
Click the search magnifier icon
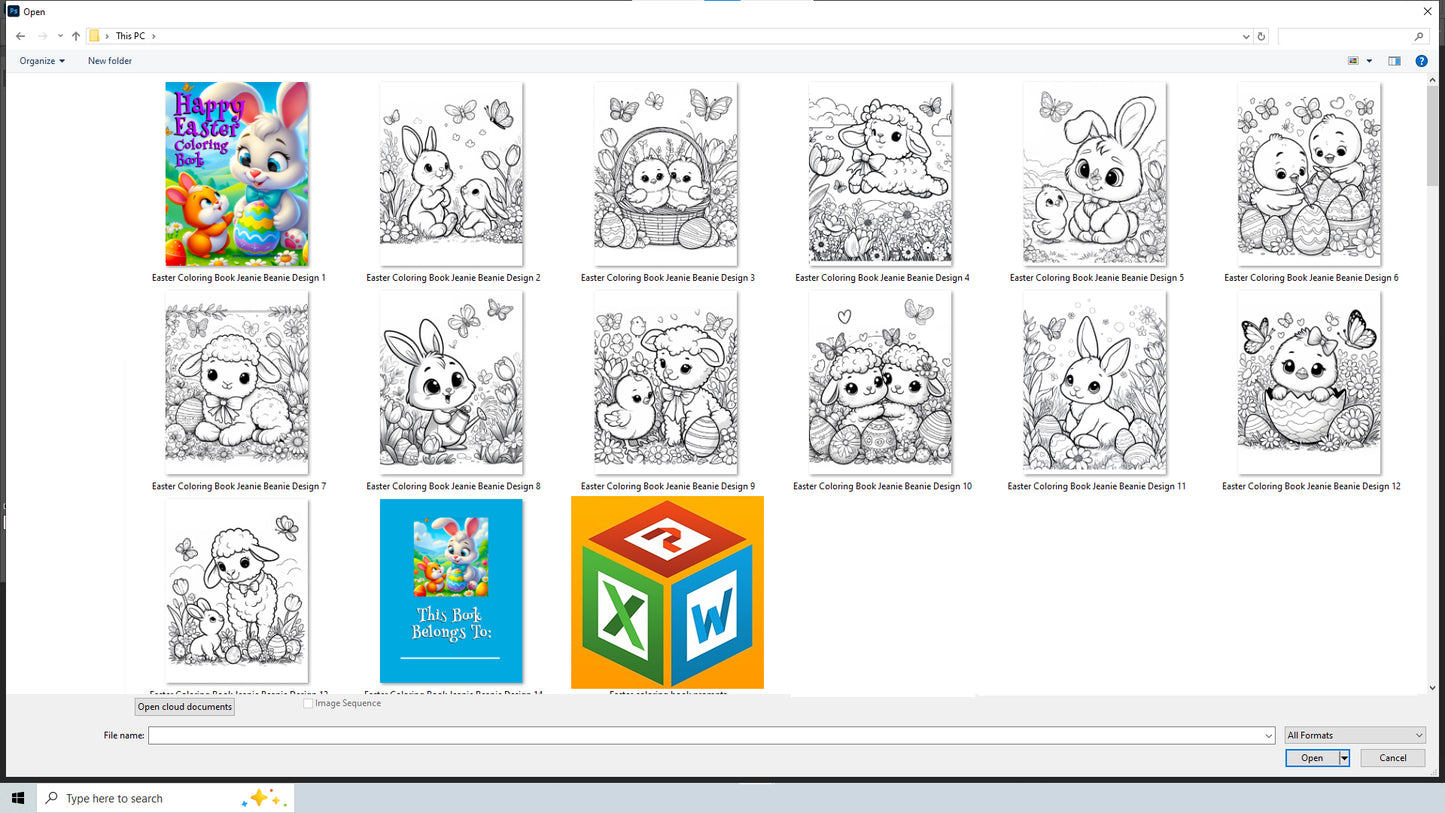point(1418,36)
